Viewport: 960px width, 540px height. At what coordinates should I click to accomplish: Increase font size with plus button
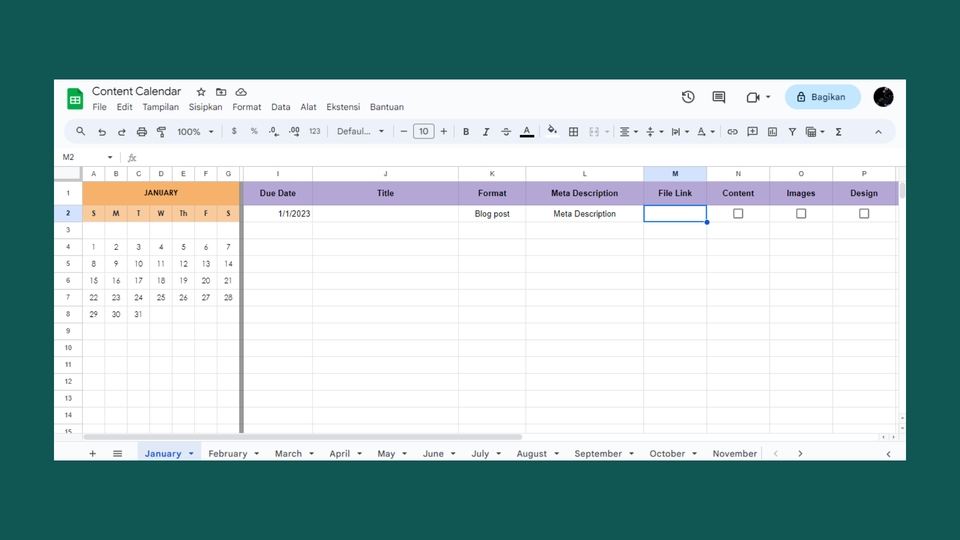443,131
